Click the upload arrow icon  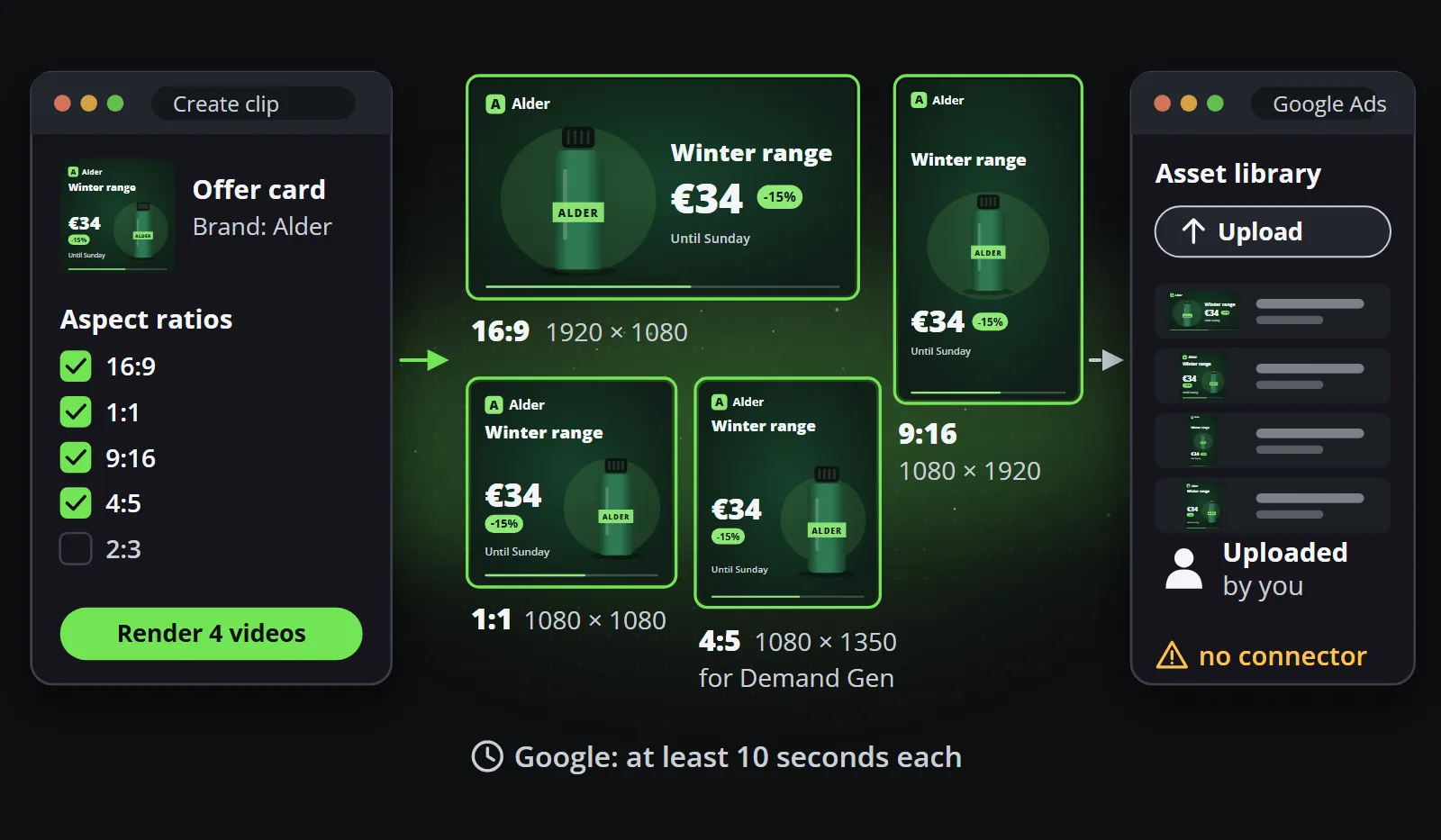pos(1193,231)
